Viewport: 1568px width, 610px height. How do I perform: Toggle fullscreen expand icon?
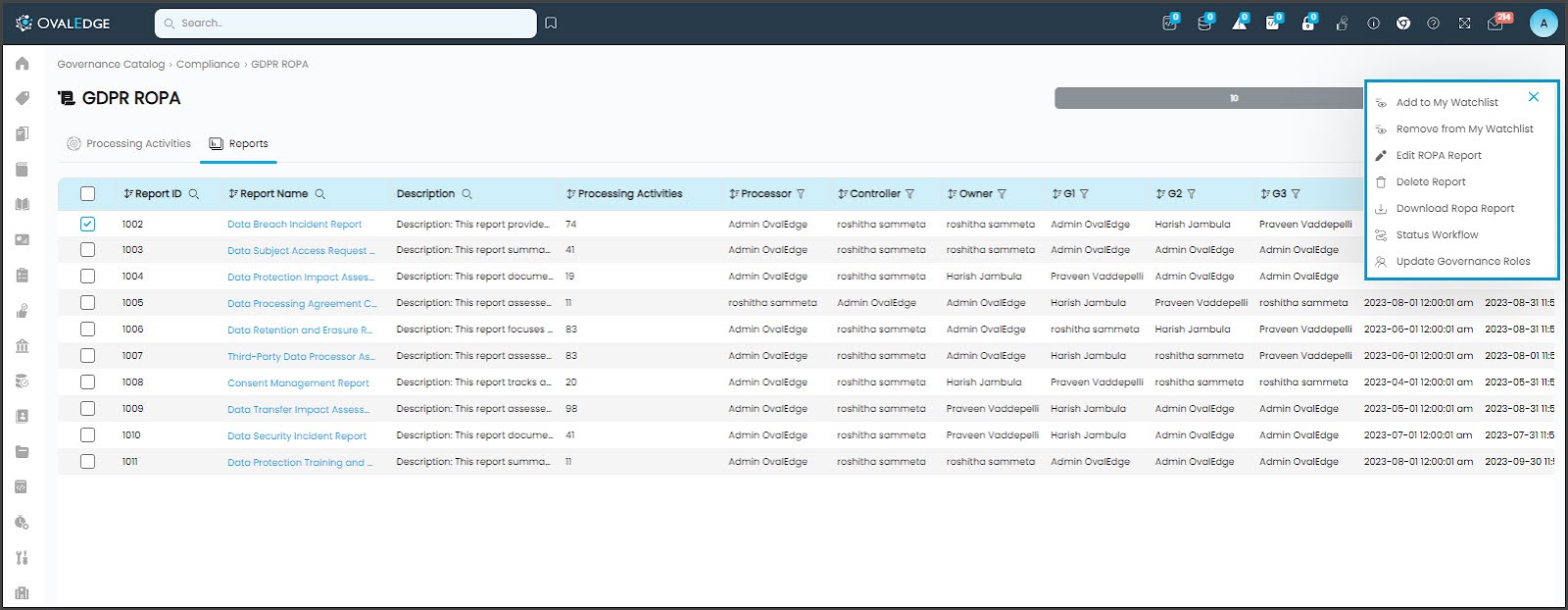[x=1464, y=24]
